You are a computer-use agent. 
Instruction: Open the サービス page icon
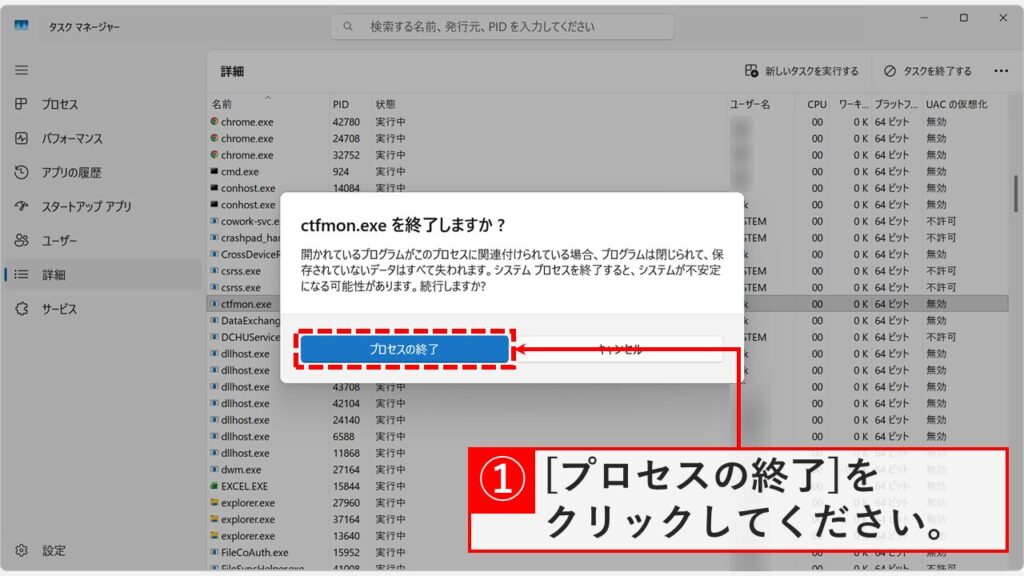click(x=22, y=309)
